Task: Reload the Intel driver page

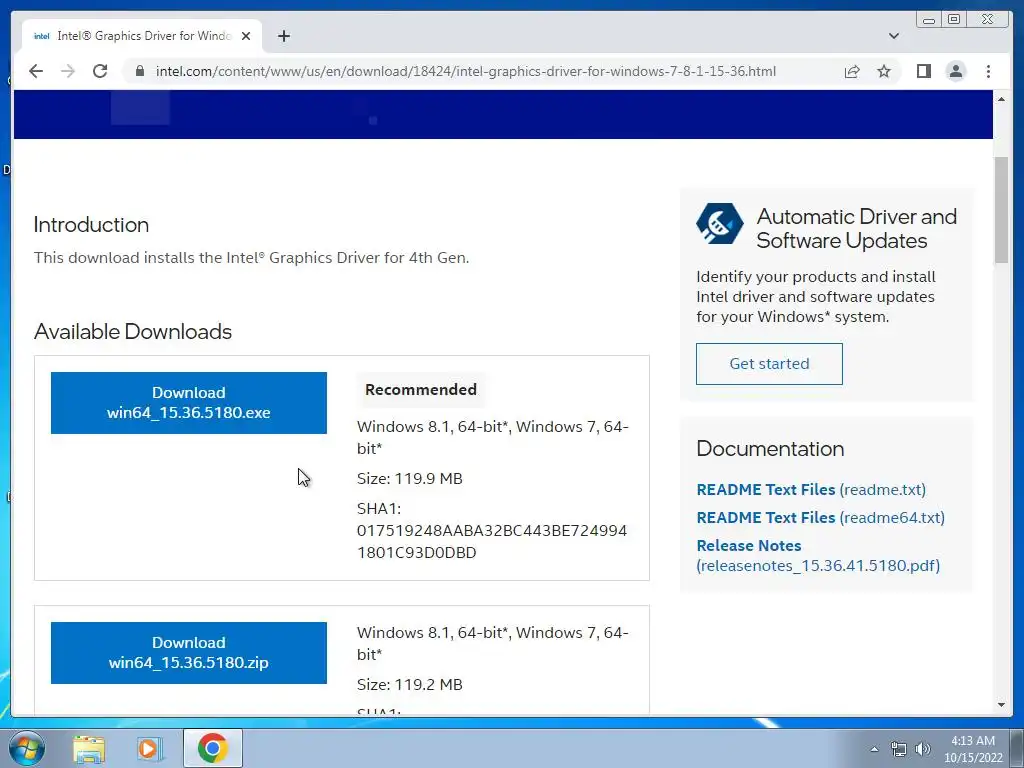Action: click(100, 71)
